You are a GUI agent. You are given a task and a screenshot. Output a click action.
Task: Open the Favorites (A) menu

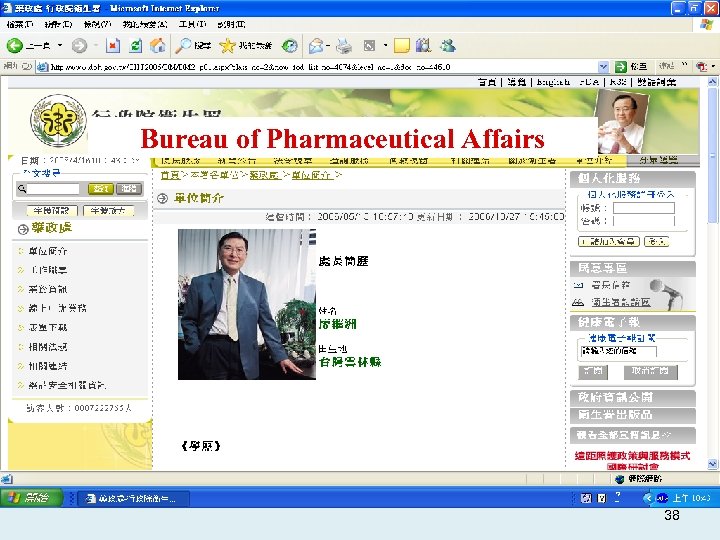tap(145, 24)
